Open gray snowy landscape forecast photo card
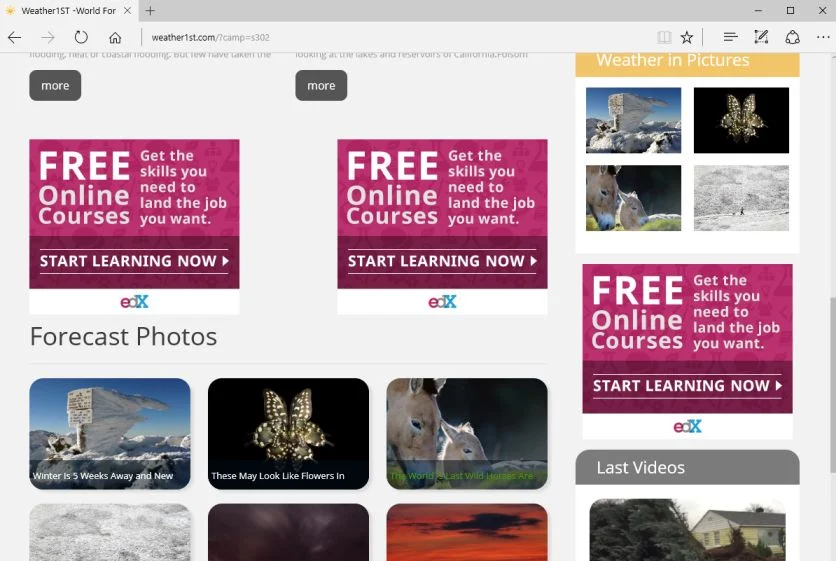 click(x=110, y=532)
